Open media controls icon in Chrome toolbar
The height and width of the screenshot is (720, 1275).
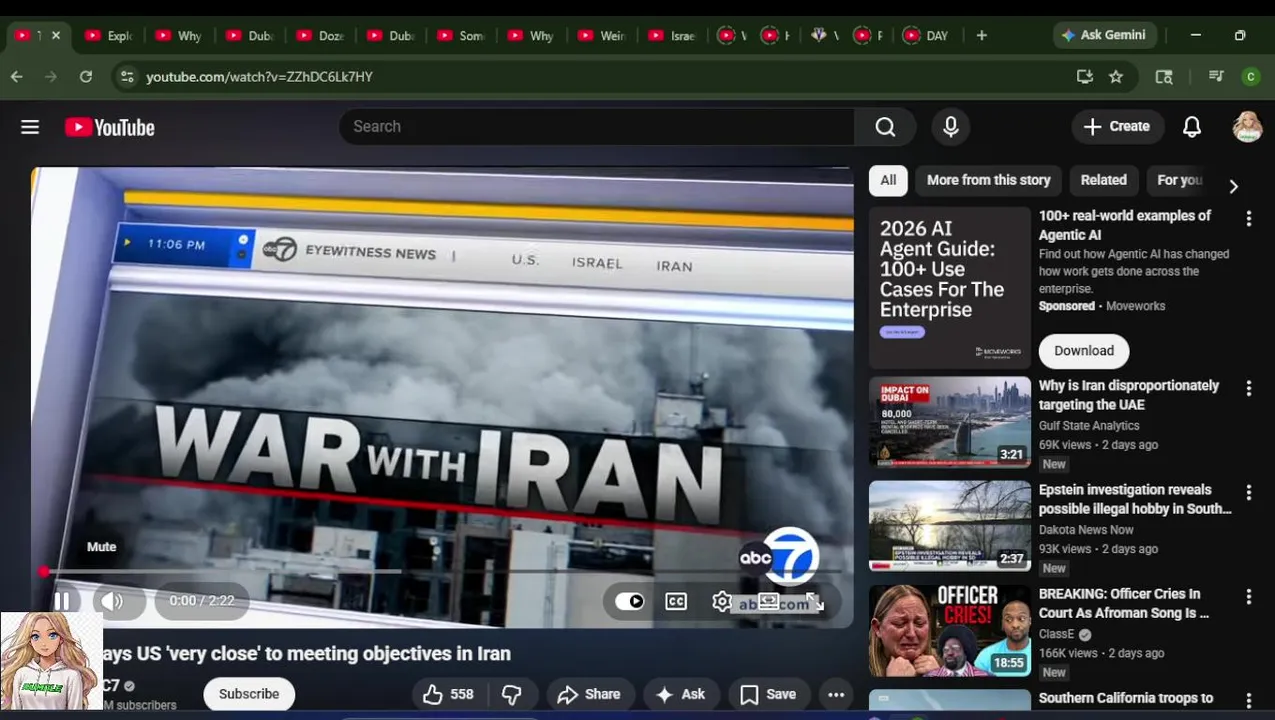click(1216, 76)
